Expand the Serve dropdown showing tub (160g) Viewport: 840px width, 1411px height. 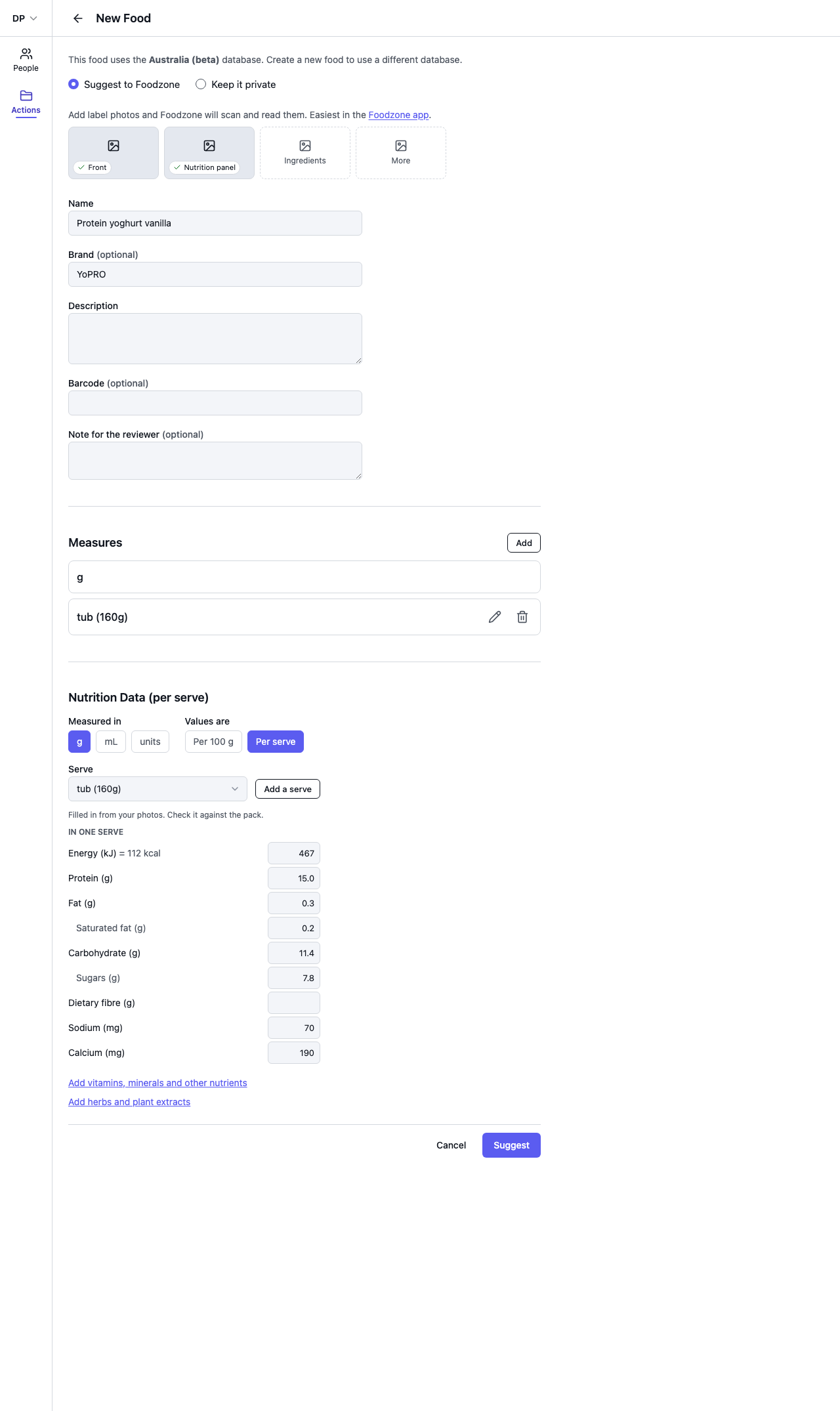157,789
